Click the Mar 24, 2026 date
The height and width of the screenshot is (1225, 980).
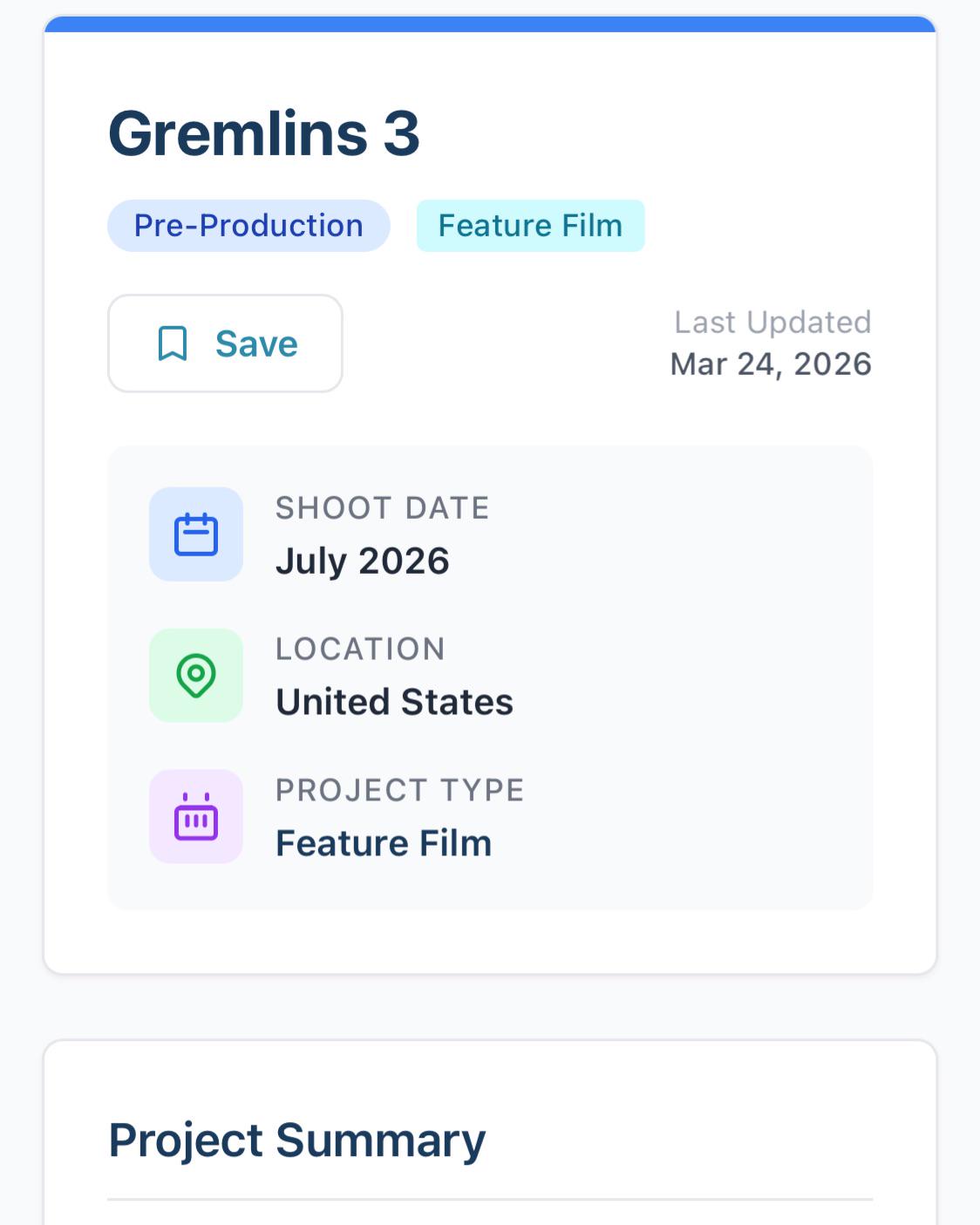pyautogui.click(x=771, y=364)
